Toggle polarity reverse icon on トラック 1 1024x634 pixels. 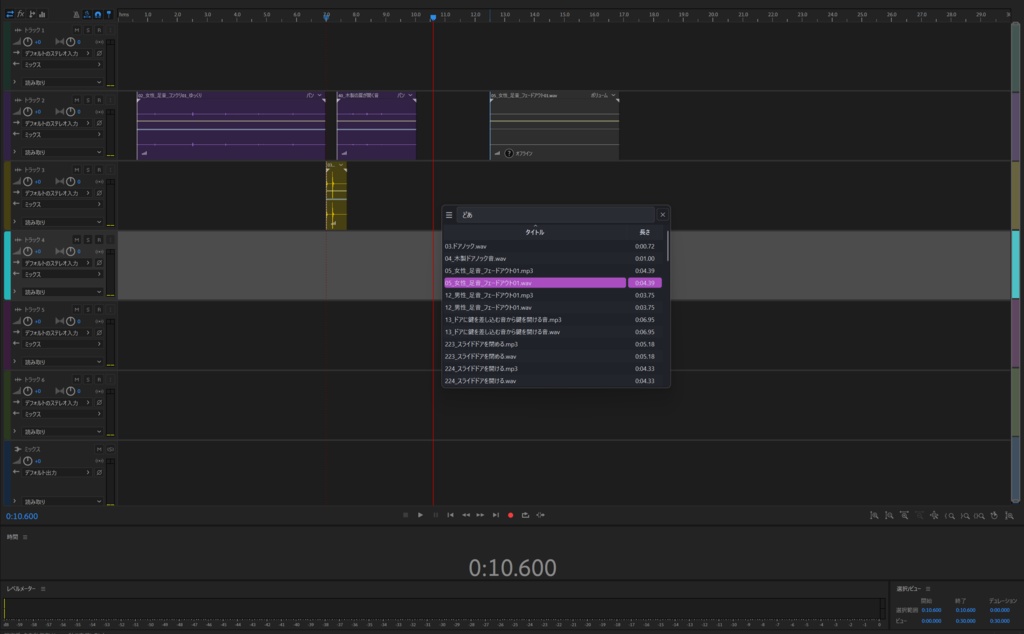pos(99,54)
